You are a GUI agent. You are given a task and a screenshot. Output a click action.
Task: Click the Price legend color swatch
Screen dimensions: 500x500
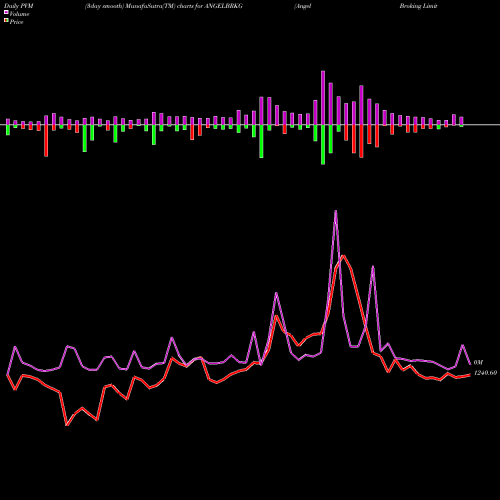point(6,21)
